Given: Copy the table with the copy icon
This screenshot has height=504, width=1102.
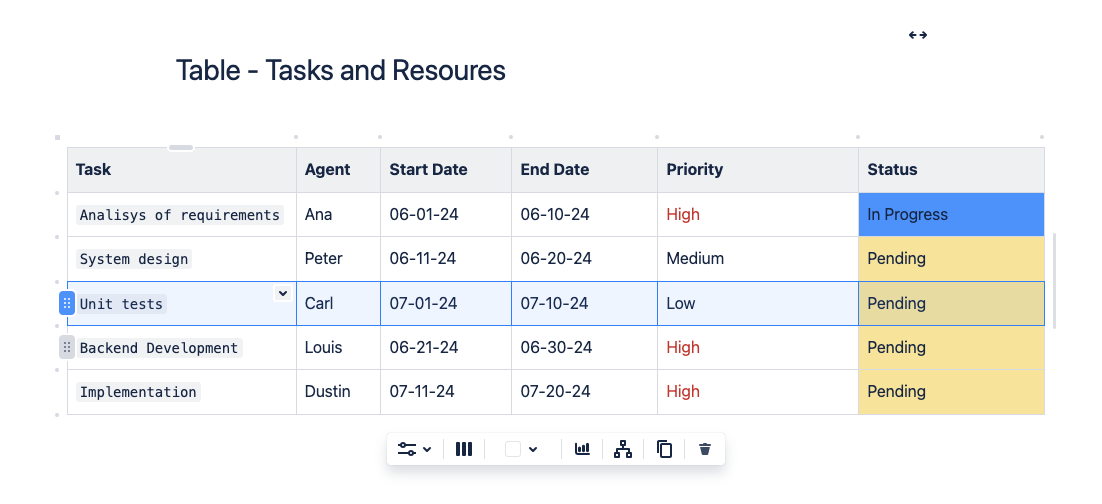Looking at the screenshot, I should [664, 450].
